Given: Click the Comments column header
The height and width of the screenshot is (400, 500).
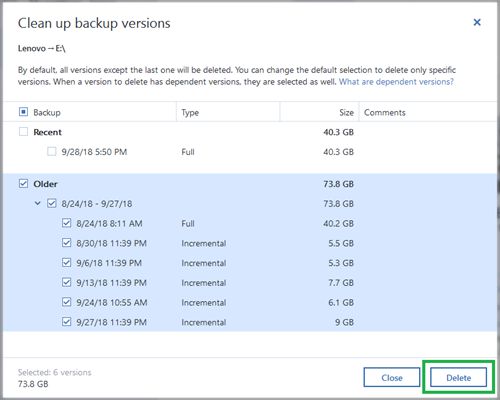Looking at the screenshot, I should [385, 112].
